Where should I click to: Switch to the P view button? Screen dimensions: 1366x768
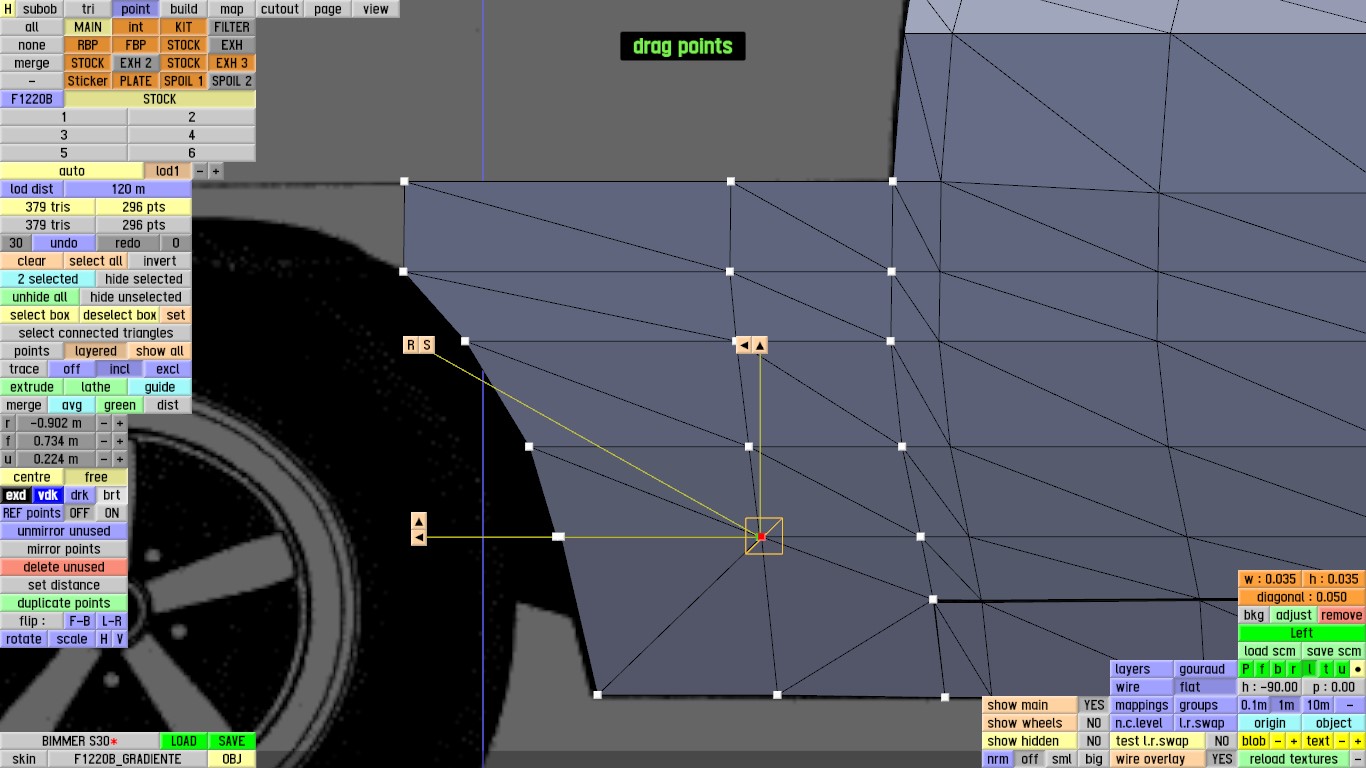[x=1247, y=669]
